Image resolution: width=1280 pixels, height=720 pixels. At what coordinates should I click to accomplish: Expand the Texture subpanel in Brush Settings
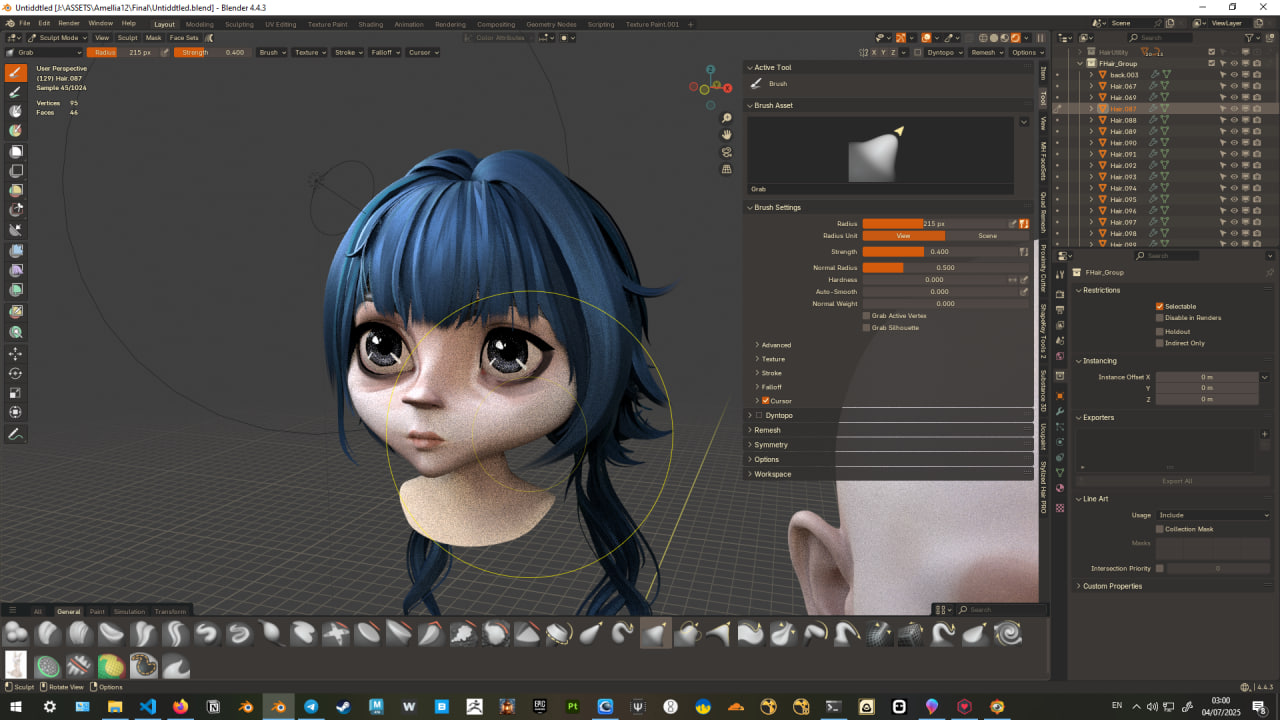pyautogui.click(x=773, y=359)
